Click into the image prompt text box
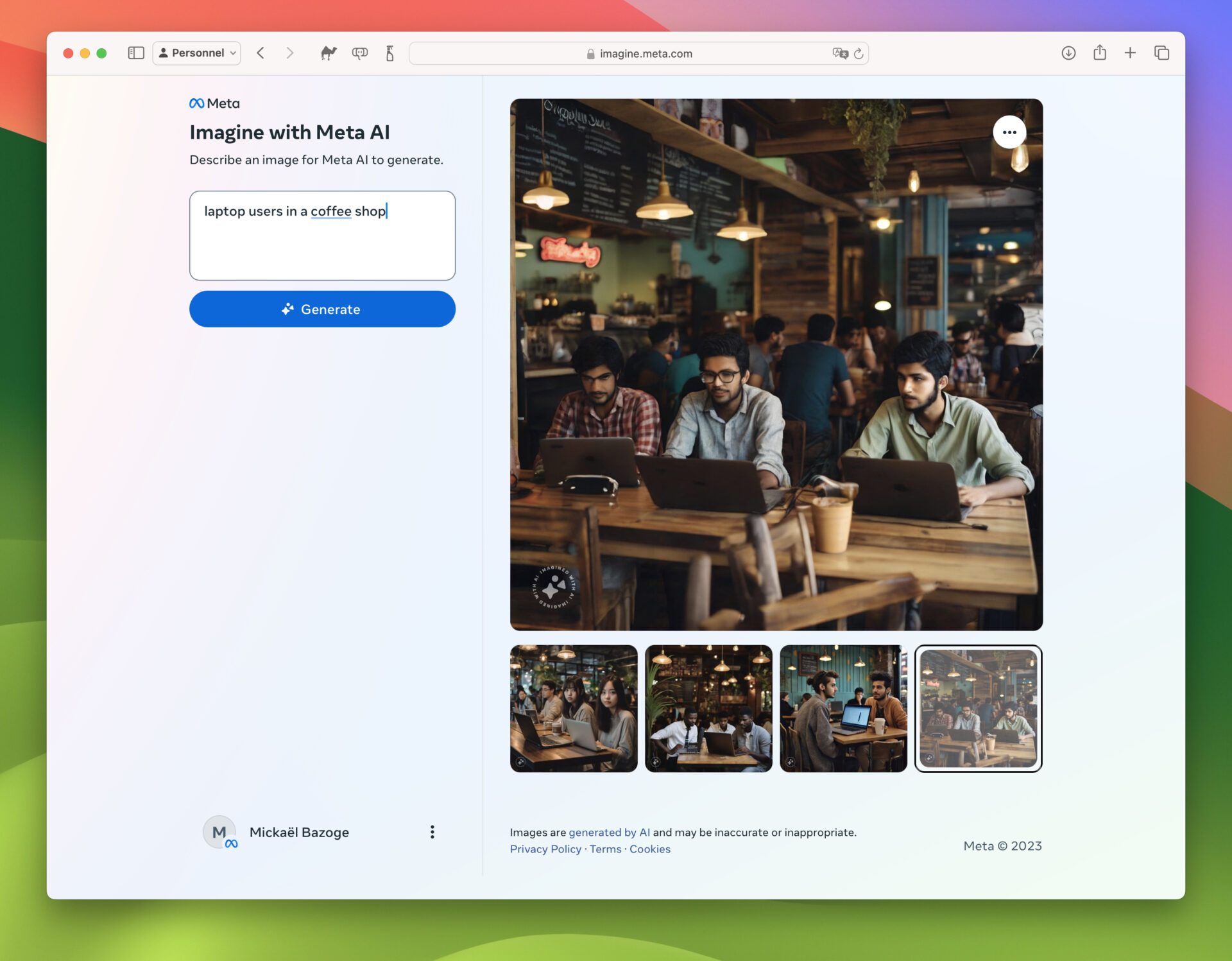This screenshot has height=961, width=1232. pos(322,236)
